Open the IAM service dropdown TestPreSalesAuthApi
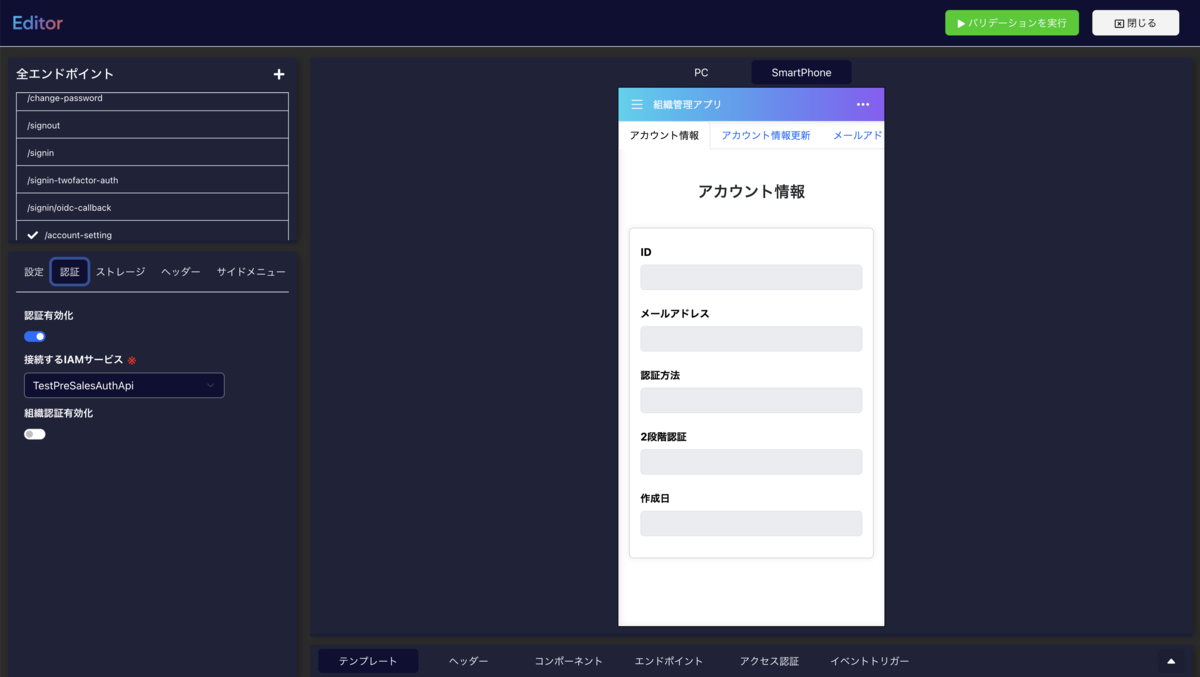This screenshot has width=1200, height=677. tap(124, 385)
